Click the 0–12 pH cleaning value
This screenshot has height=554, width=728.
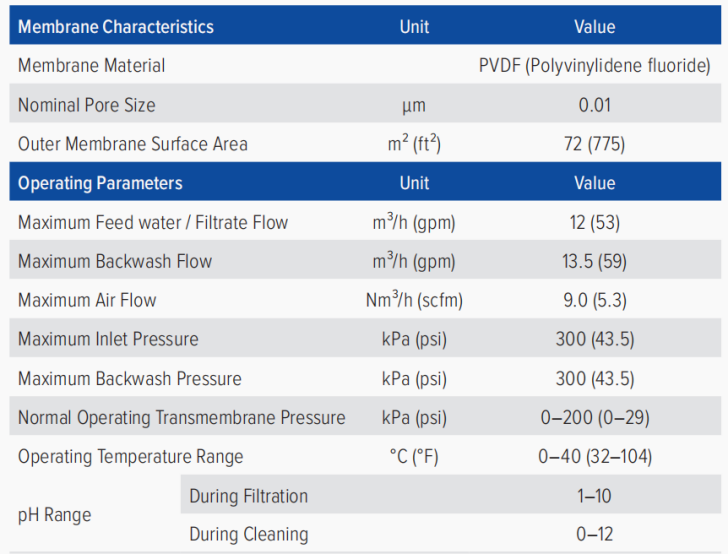pyautogui.click(x=595, y=535)
